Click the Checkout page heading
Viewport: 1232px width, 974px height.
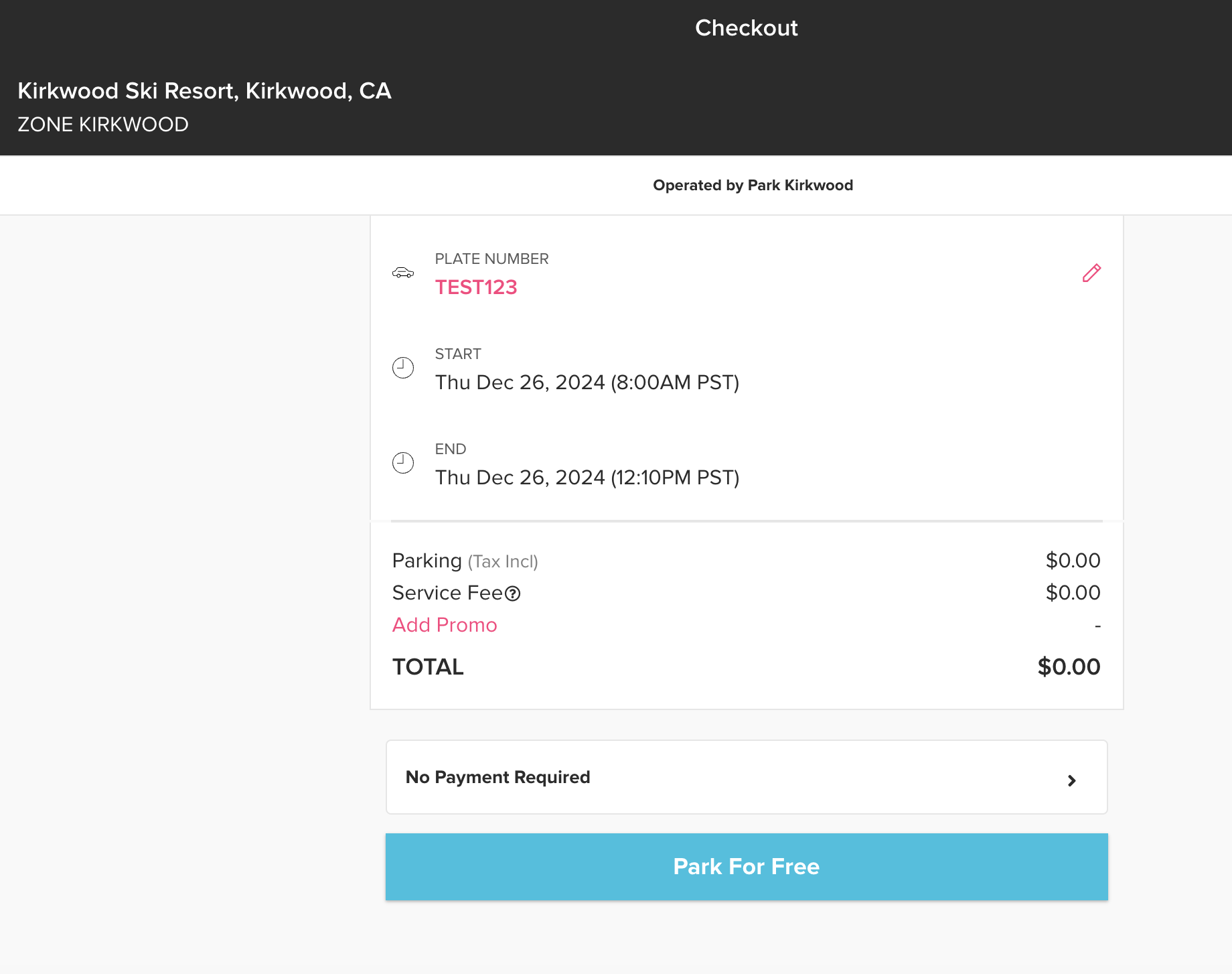point(746,28)
